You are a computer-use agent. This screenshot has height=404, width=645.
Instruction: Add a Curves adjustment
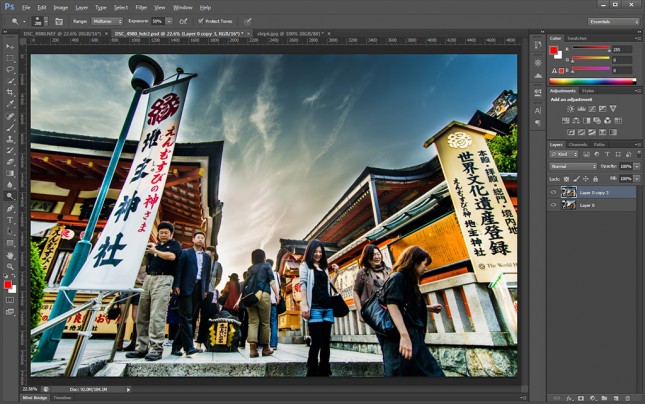592,109
